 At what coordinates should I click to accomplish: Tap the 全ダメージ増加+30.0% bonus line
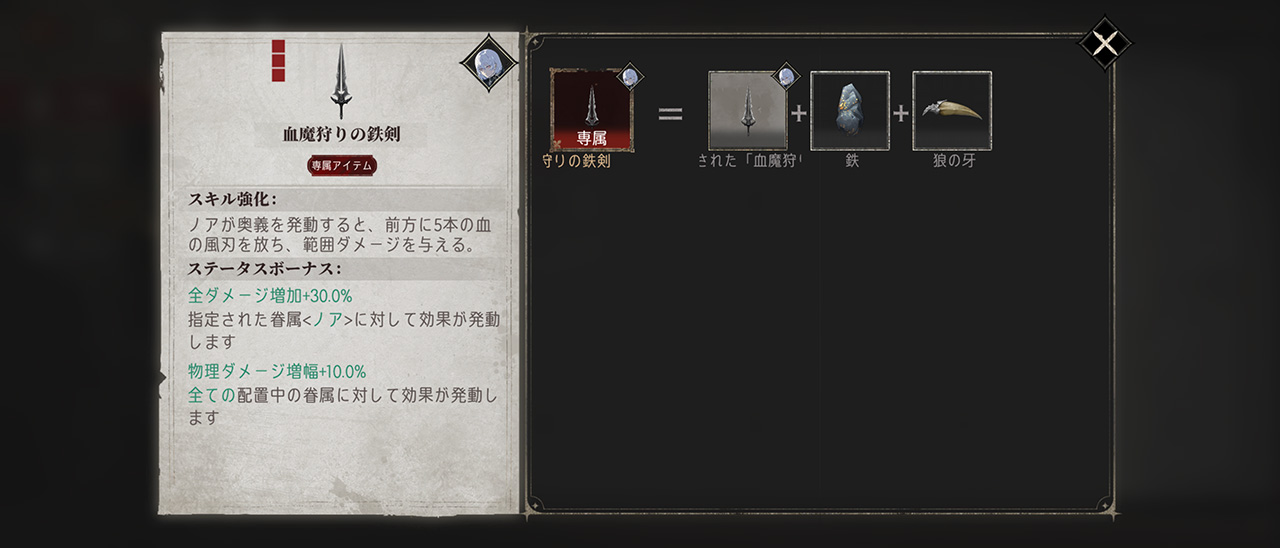coord(270,296)
